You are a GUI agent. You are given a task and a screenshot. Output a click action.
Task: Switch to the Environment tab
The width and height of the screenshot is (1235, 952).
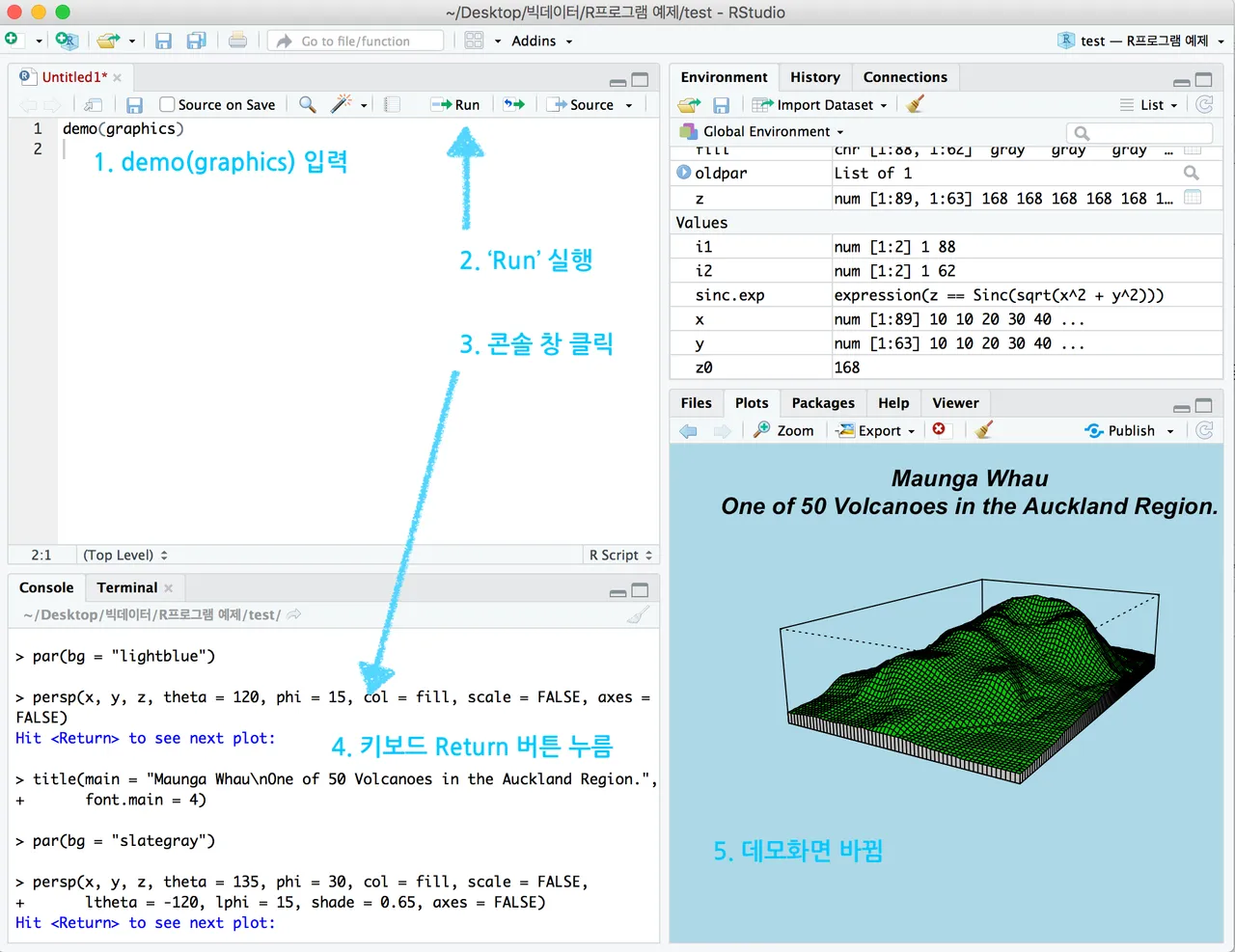click(724, 77)
